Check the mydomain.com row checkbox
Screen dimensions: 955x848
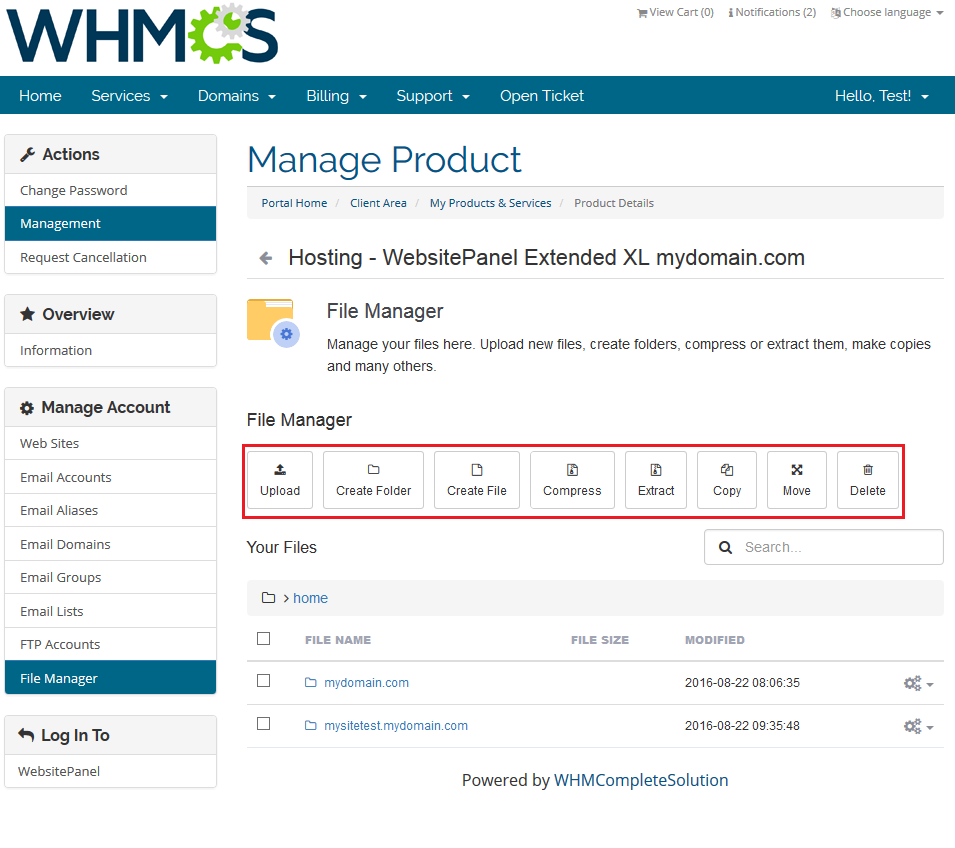[264, 680]
